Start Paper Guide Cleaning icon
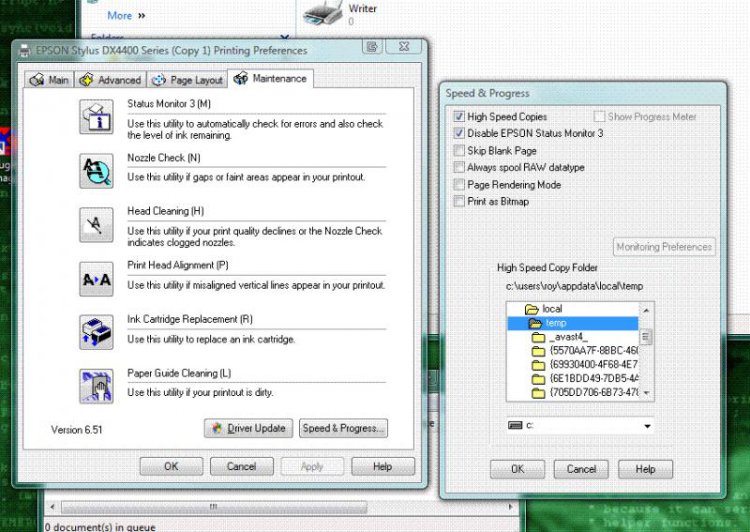Viewport: 750px width, 532px height. 96,386
